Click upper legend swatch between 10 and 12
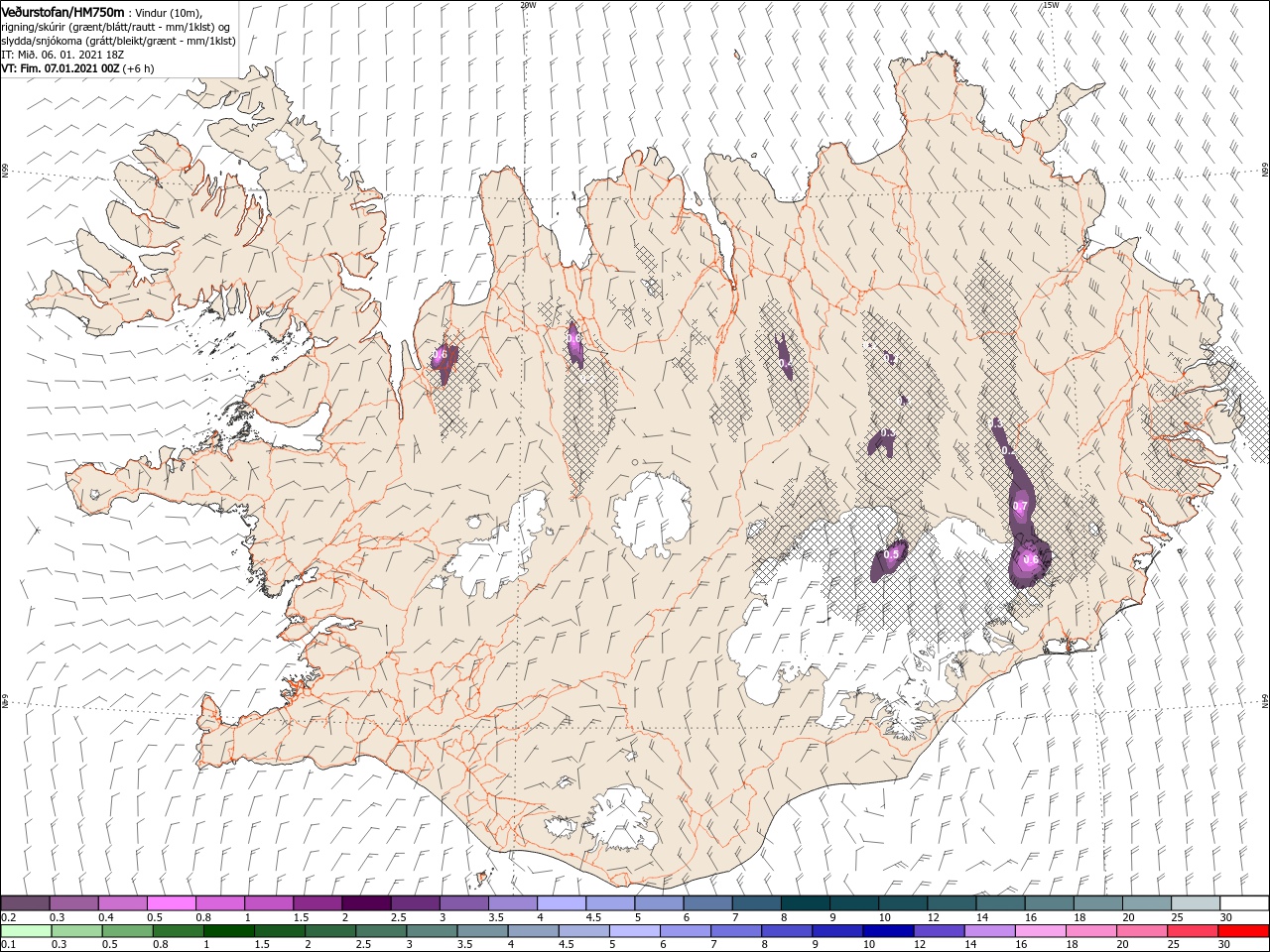 click(x=903, y=903)
